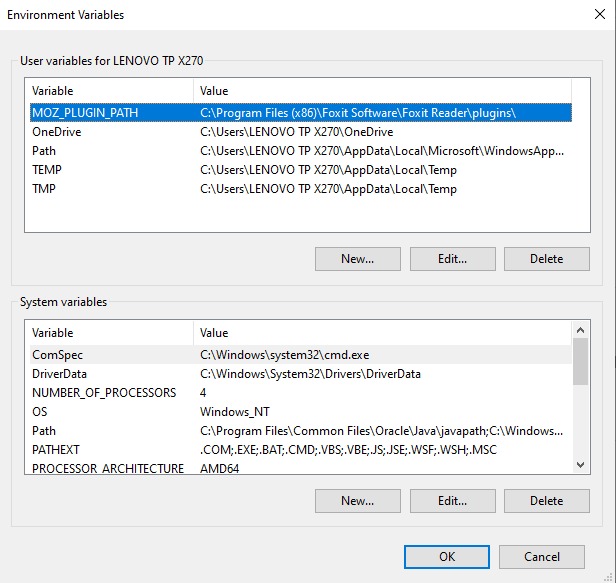Click New button under User variables
This screenshot has height=583, width=616.
pos(357,259)
